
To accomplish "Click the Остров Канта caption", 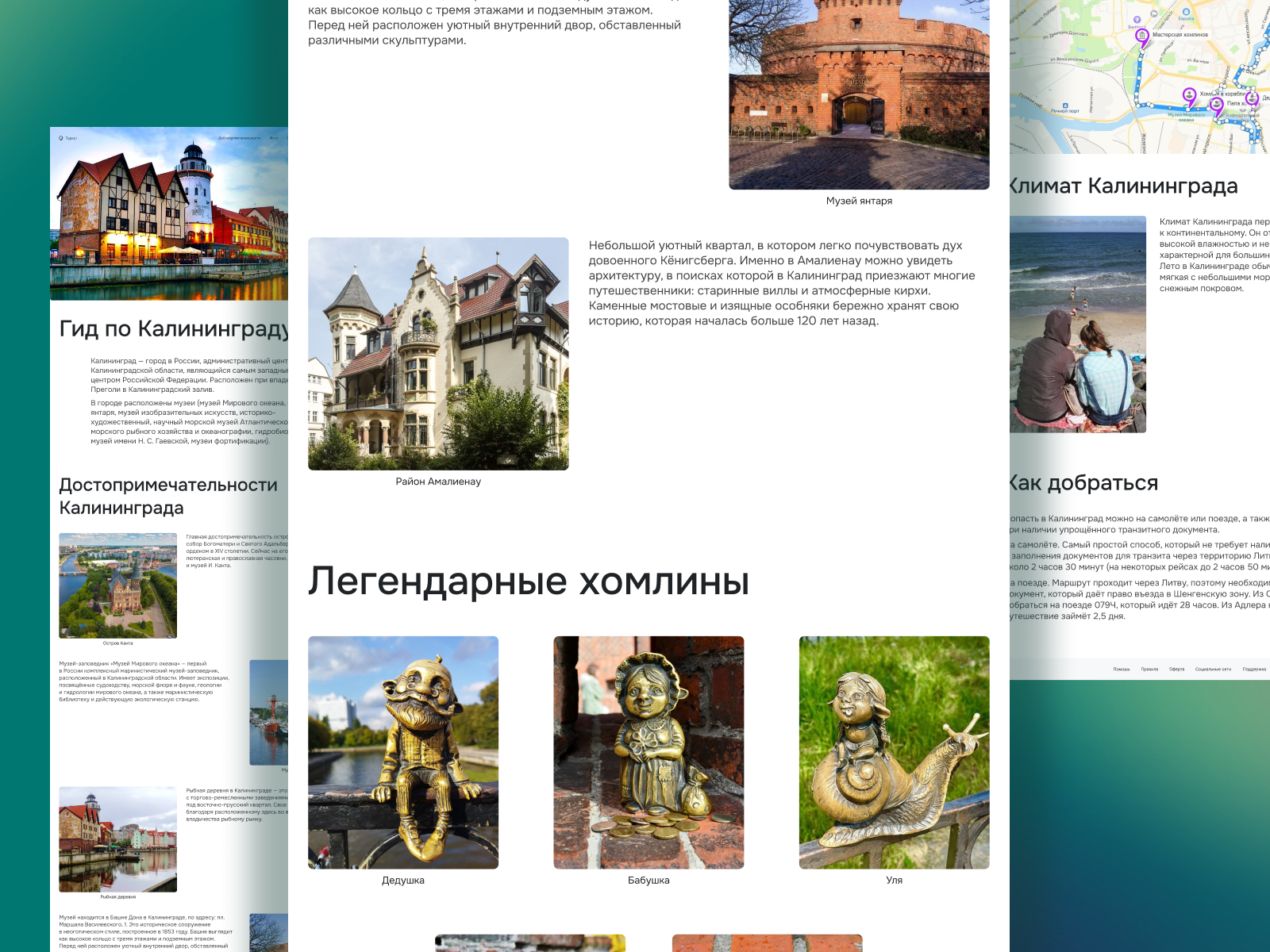I will pyautogui.click(x=117, y=643).
